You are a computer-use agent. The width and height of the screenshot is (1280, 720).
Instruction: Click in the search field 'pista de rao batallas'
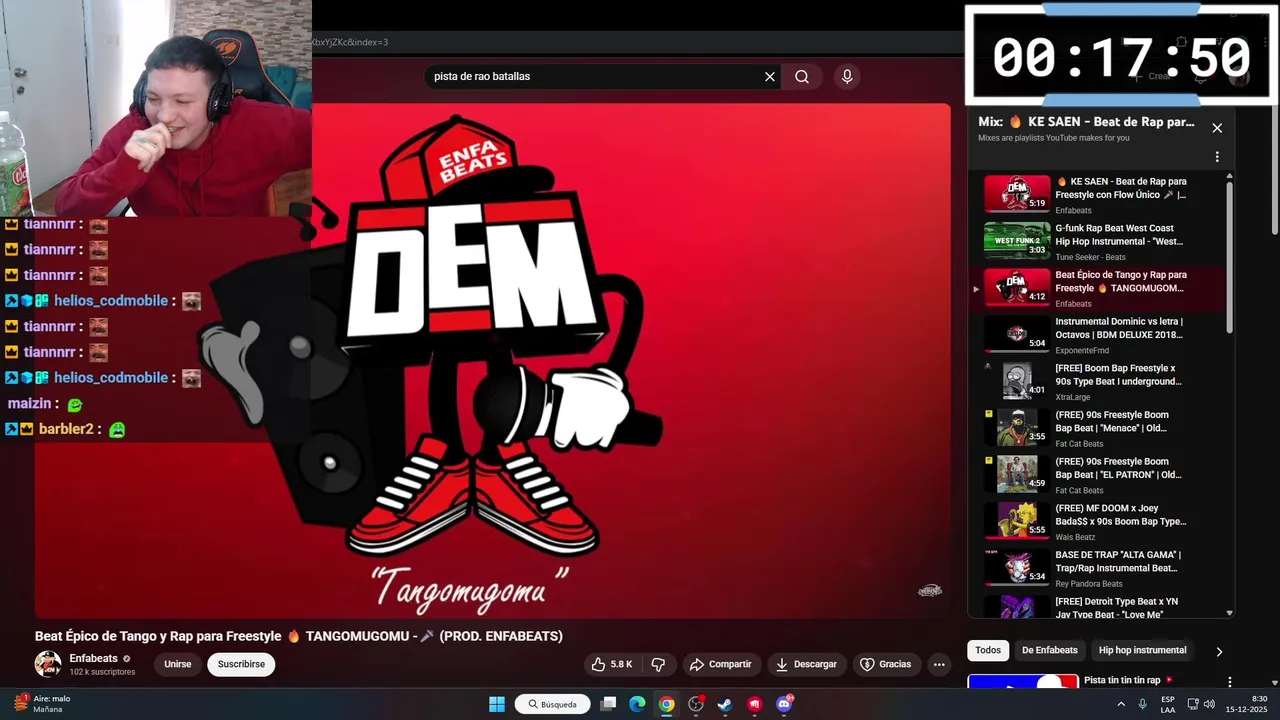[595, 77]
